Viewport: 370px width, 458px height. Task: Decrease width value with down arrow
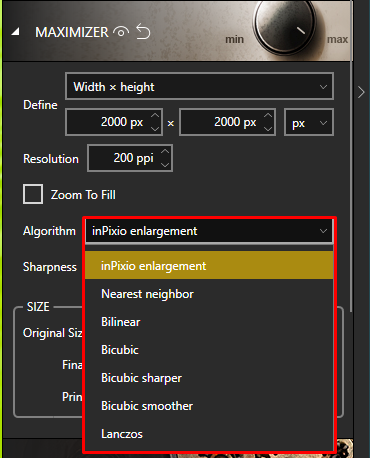155,128
